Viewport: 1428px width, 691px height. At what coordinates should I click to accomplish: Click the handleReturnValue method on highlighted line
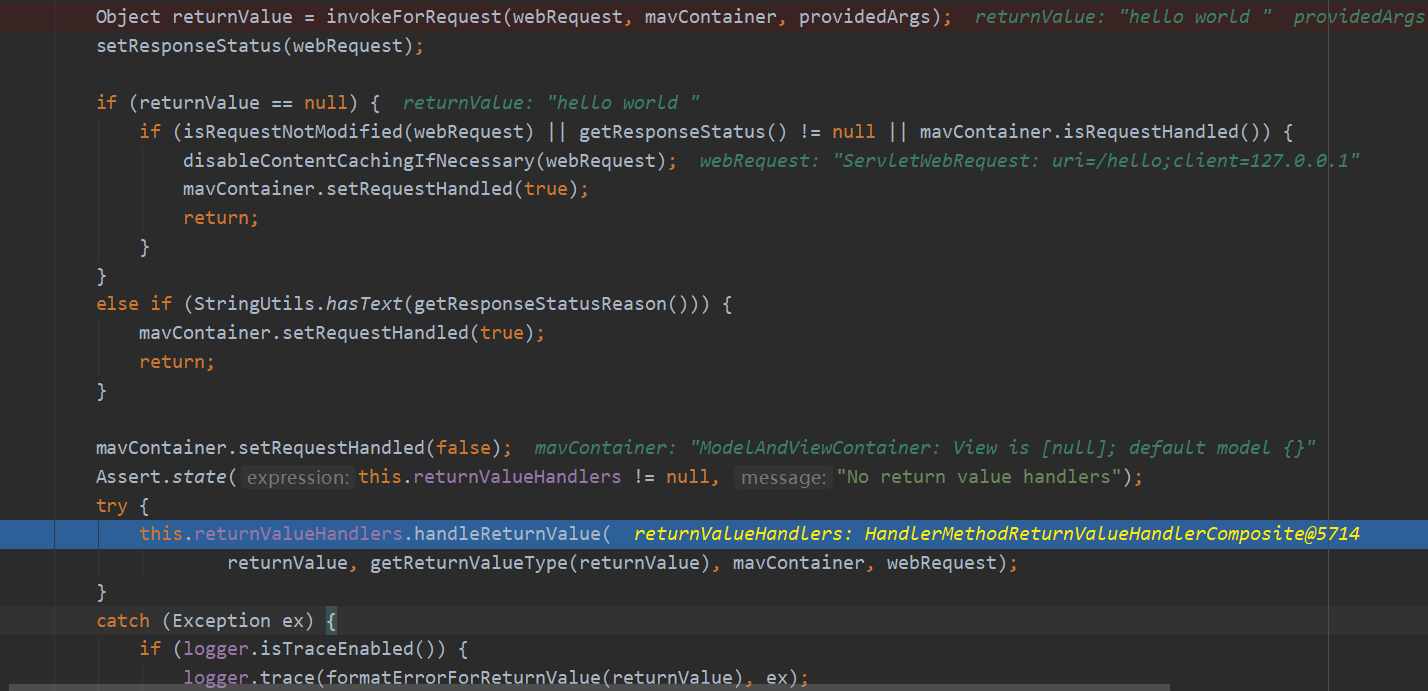tap(506, 534)
